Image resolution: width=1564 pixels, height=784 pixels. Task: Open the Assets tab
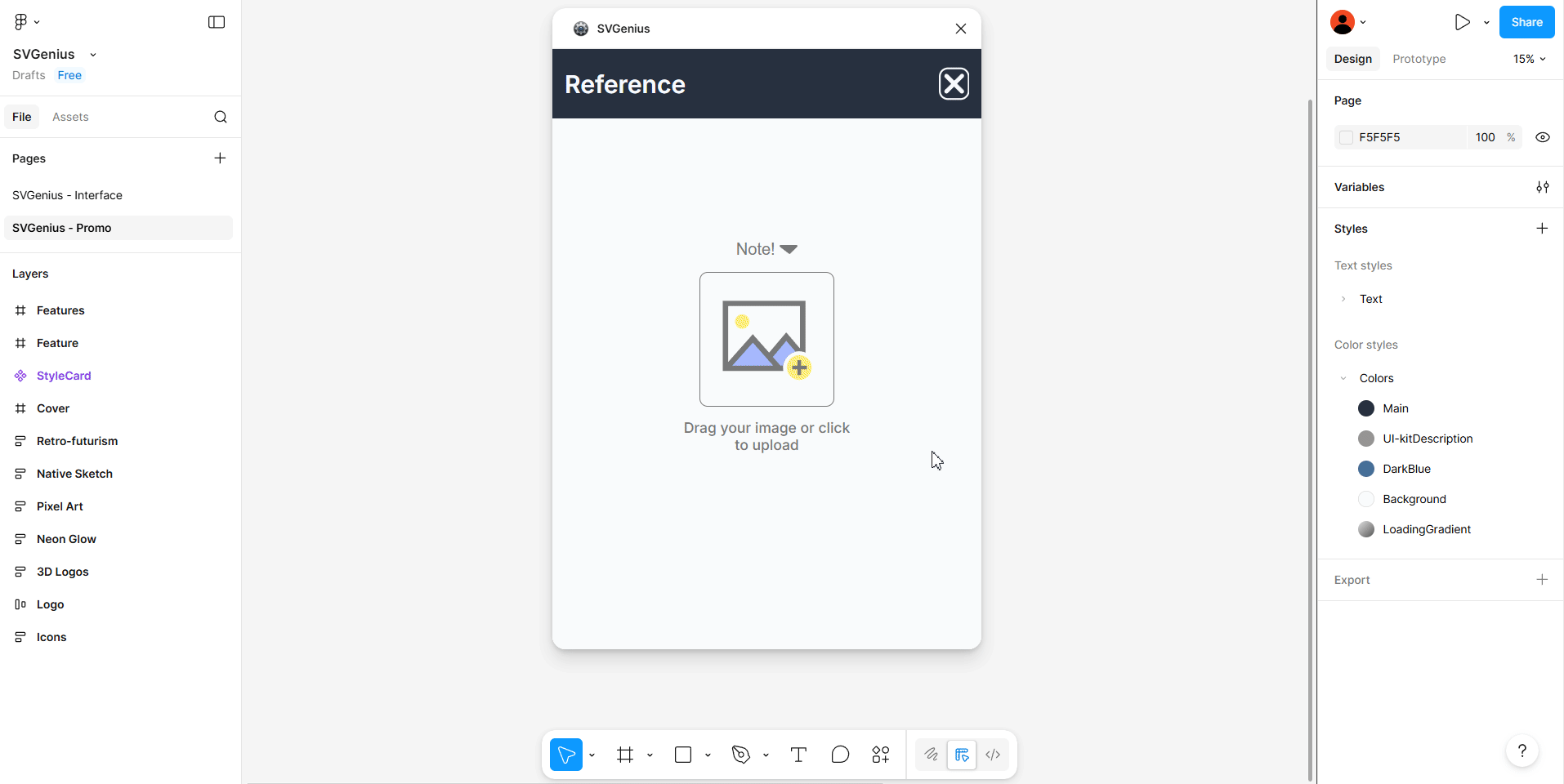tap(71, 117)
